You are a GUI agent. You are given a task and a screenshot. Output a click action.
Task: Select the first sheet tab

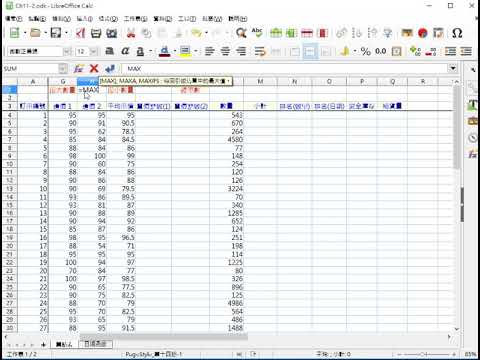(x=64, y=344)
